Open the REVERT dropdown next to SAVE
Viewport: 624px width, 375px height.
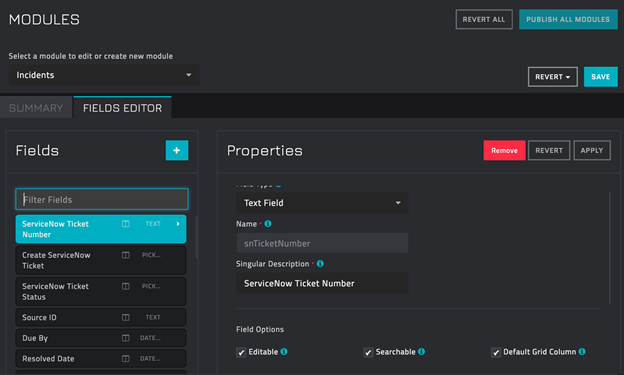click(553, 77)
